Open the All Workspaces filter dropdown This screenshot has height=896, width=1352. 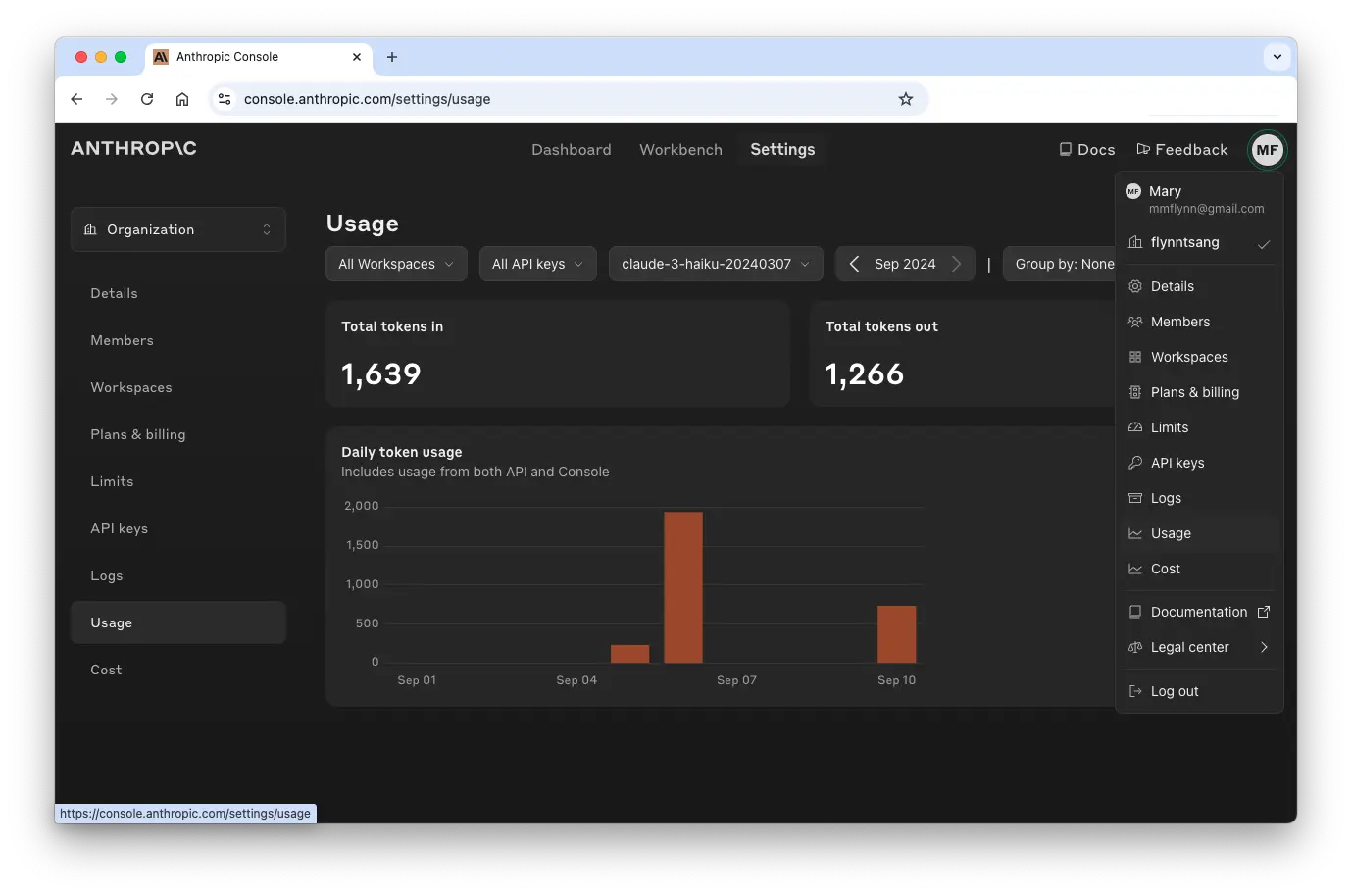tap(397, 264)
